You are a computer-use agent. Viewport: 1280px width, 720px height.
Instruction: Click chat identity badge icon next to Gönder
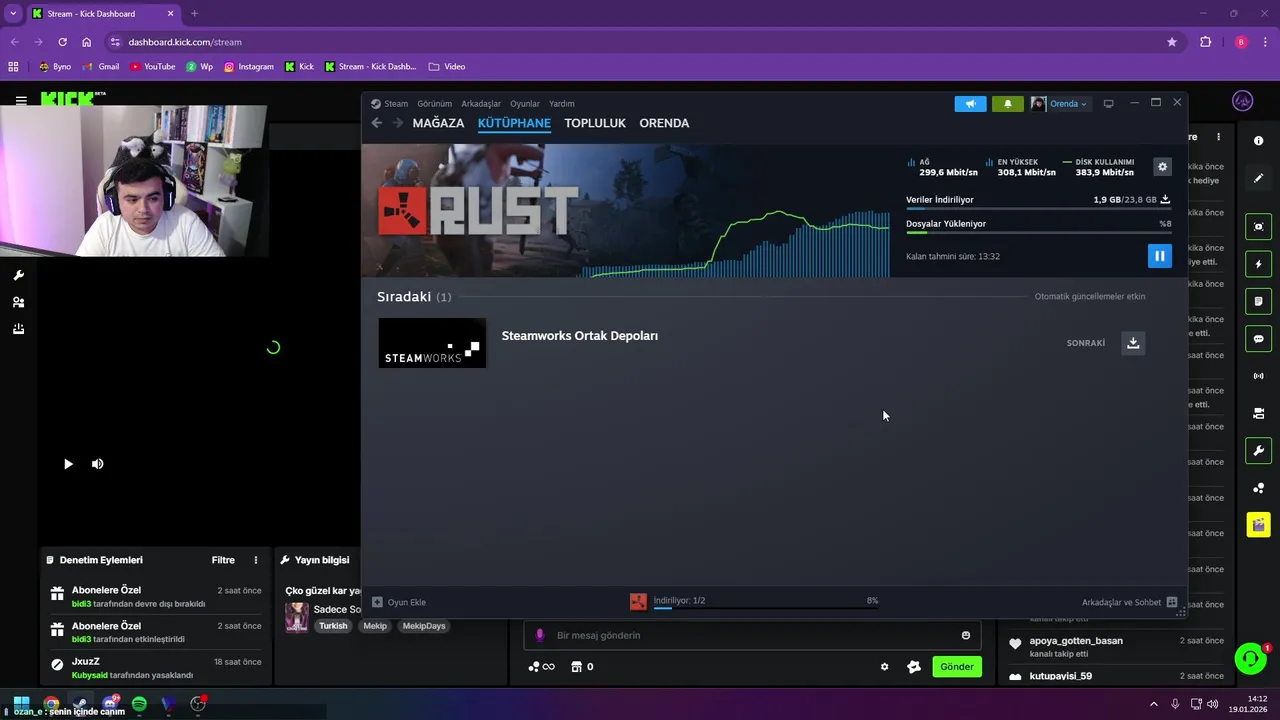[913, 667]
